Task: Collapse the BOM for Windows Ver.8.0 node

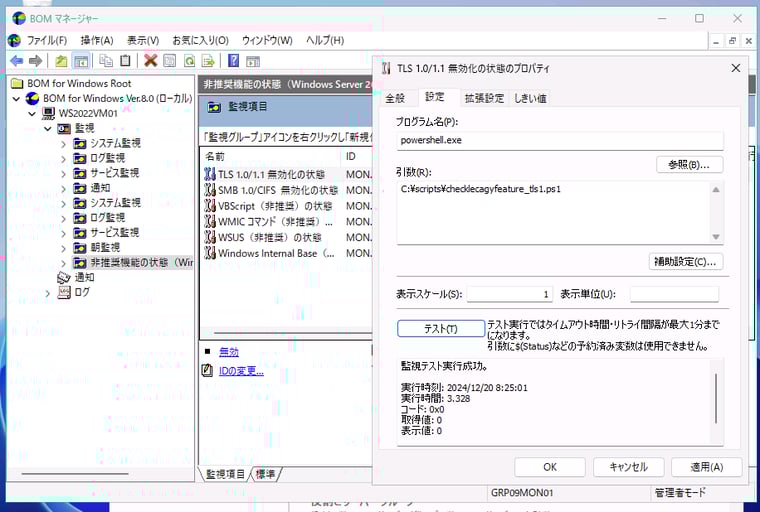Action: tap(16, 98)
